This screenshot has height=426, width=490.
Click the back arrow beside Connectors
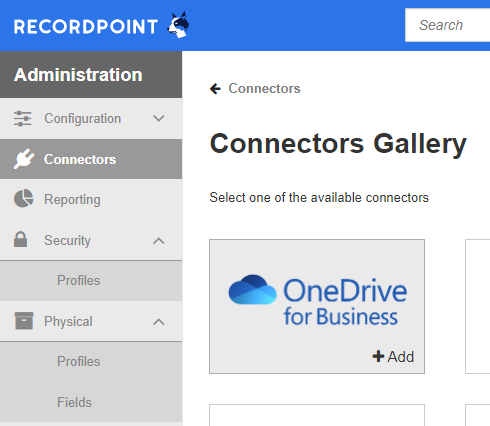click(x=215, y=89)
